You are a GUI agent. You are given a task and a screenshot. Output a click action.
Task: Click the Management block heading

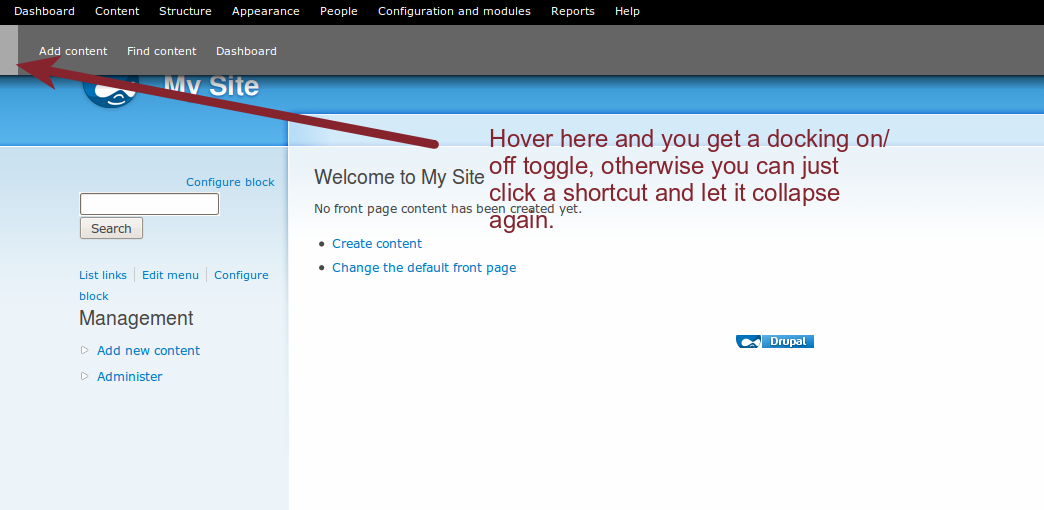pos(136,318)
